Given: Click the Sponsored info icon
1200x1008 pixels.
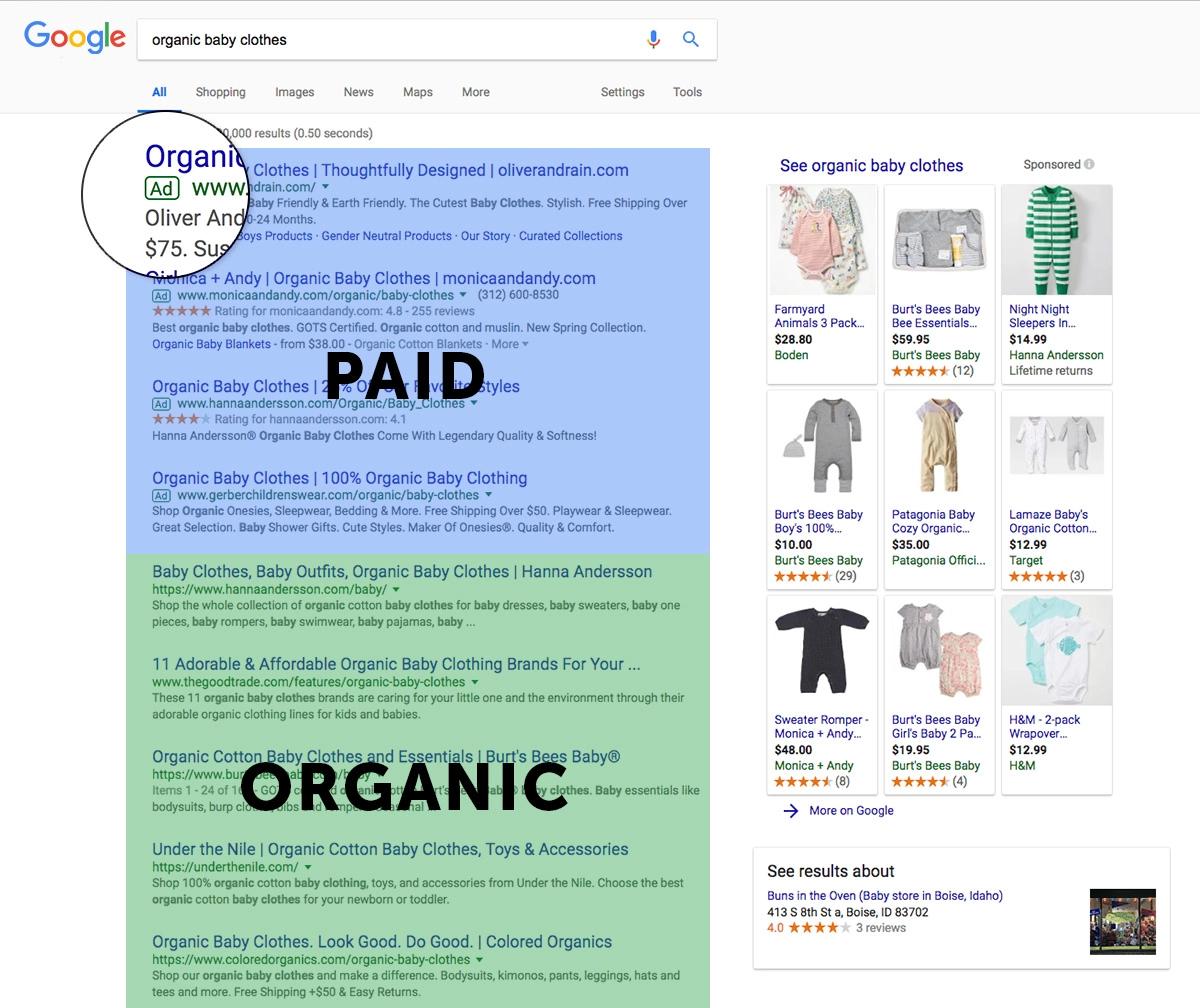Looking at the screenshot, I should (1089, 164).
